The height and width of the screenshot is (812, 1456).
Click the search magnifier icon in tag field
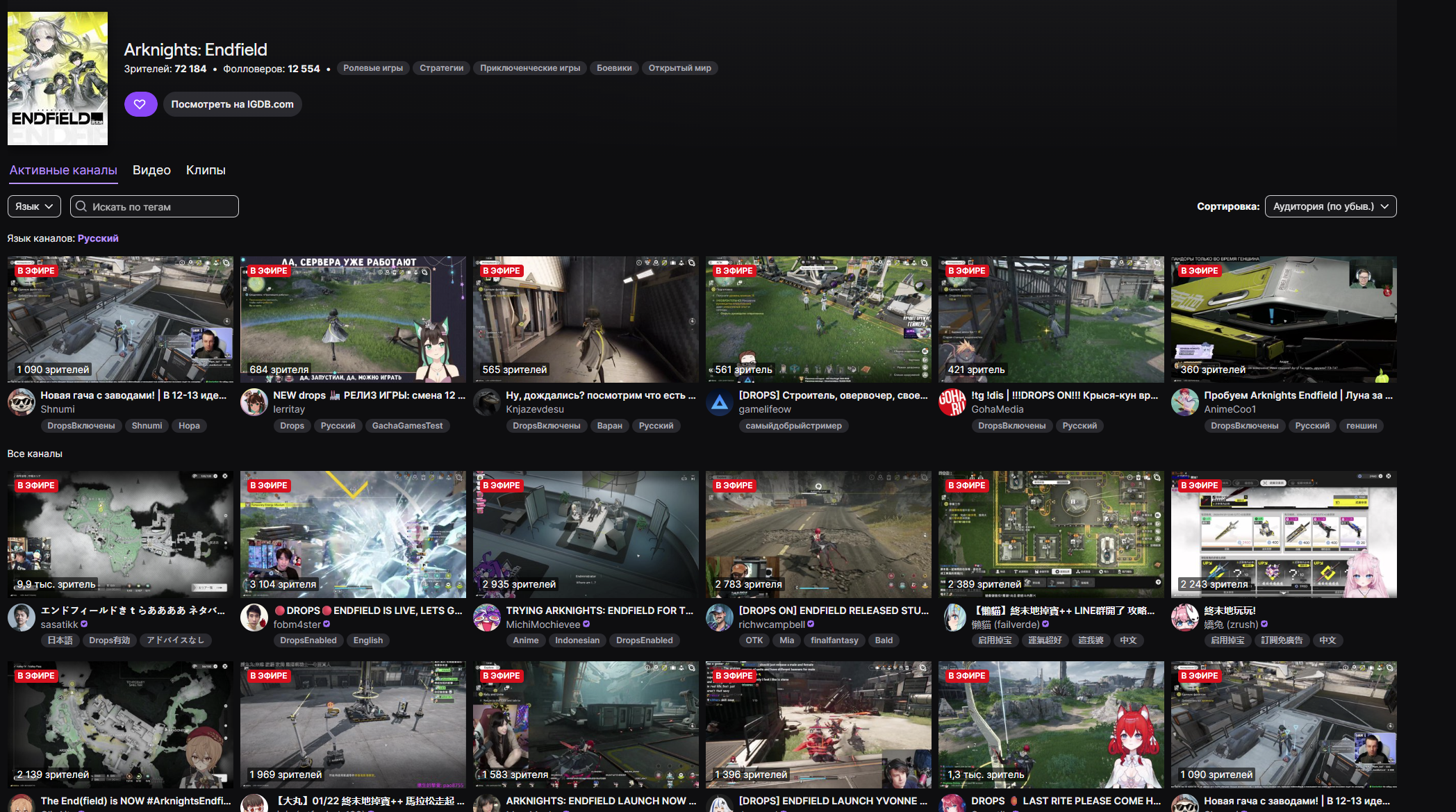click(81, 206)
